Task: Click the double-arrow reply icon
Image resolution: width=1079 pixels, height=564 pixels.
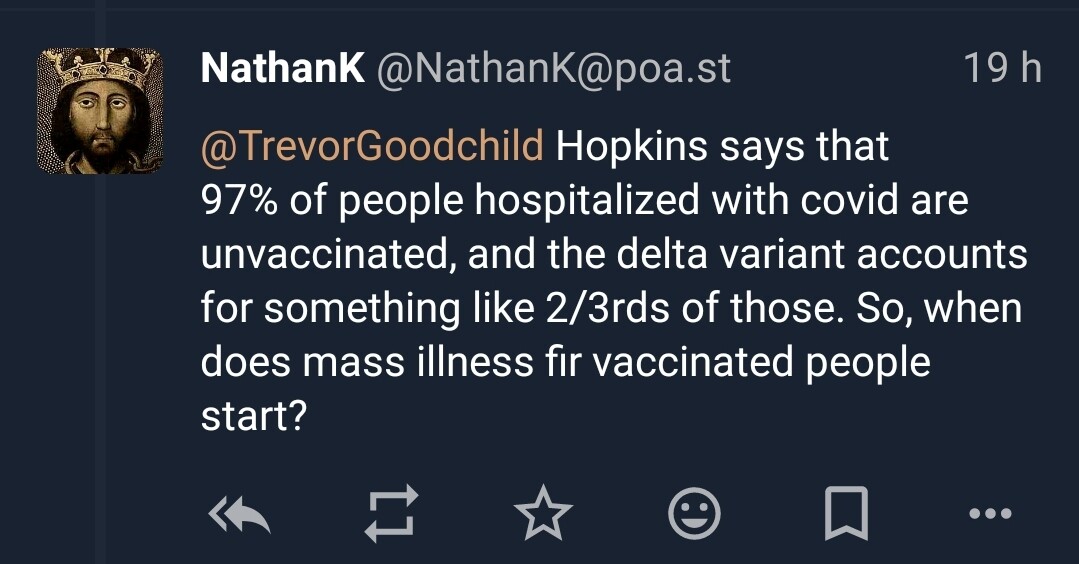Action: (239, 515)
